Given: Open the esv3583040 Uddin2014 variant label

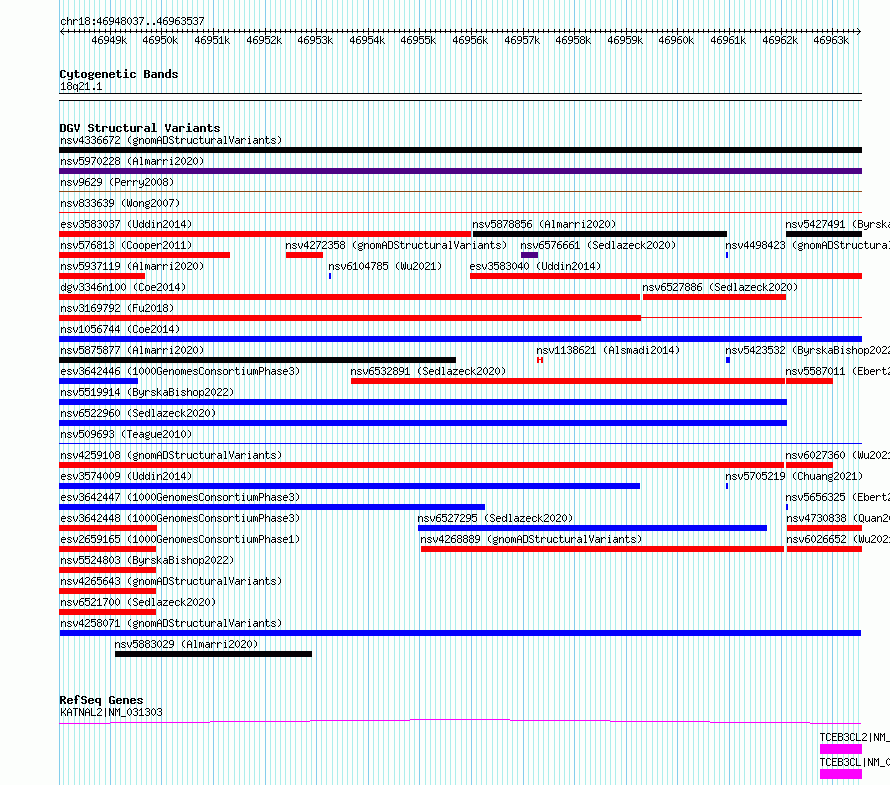Looking at the screenshot, I should pos(535,266).
